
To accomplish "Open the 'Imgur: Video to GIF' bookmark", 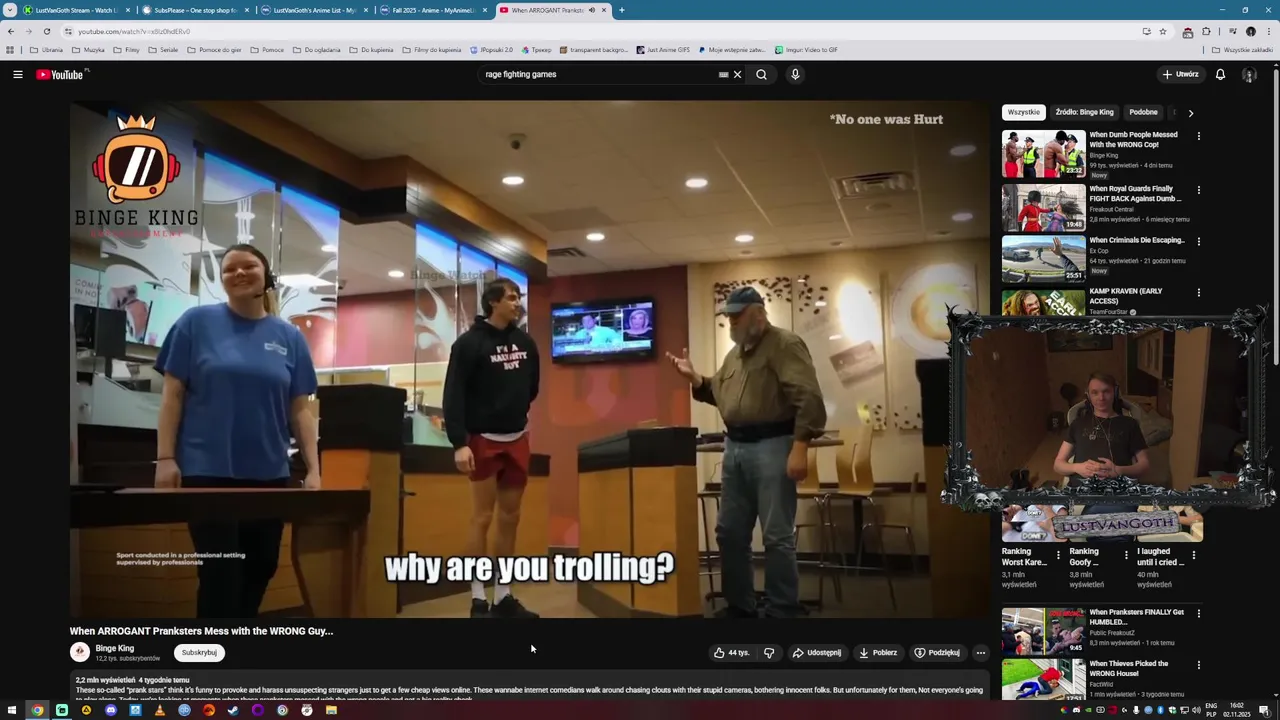I will pyautogui.click(x=806, y=49).
